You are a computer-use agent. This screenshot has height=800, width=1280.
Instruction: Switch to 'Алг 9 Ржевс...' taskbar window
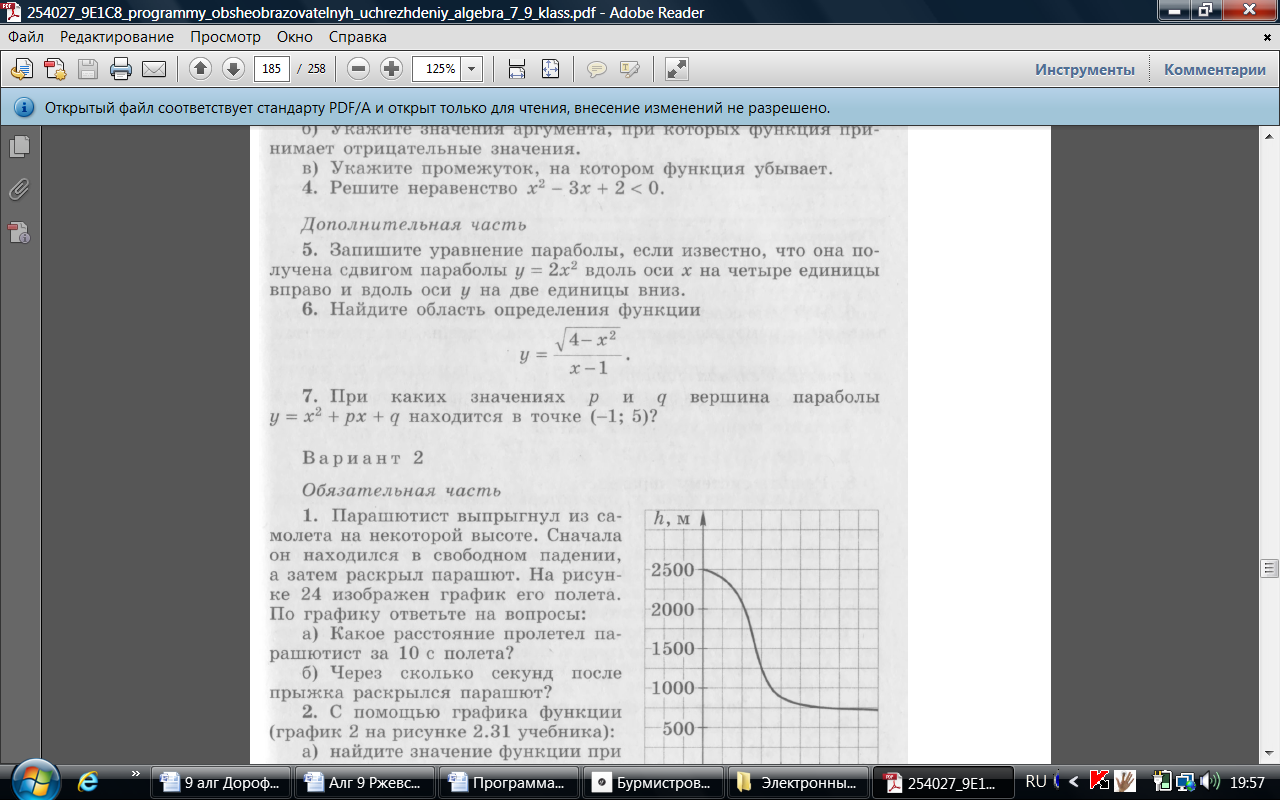point(367,782)
